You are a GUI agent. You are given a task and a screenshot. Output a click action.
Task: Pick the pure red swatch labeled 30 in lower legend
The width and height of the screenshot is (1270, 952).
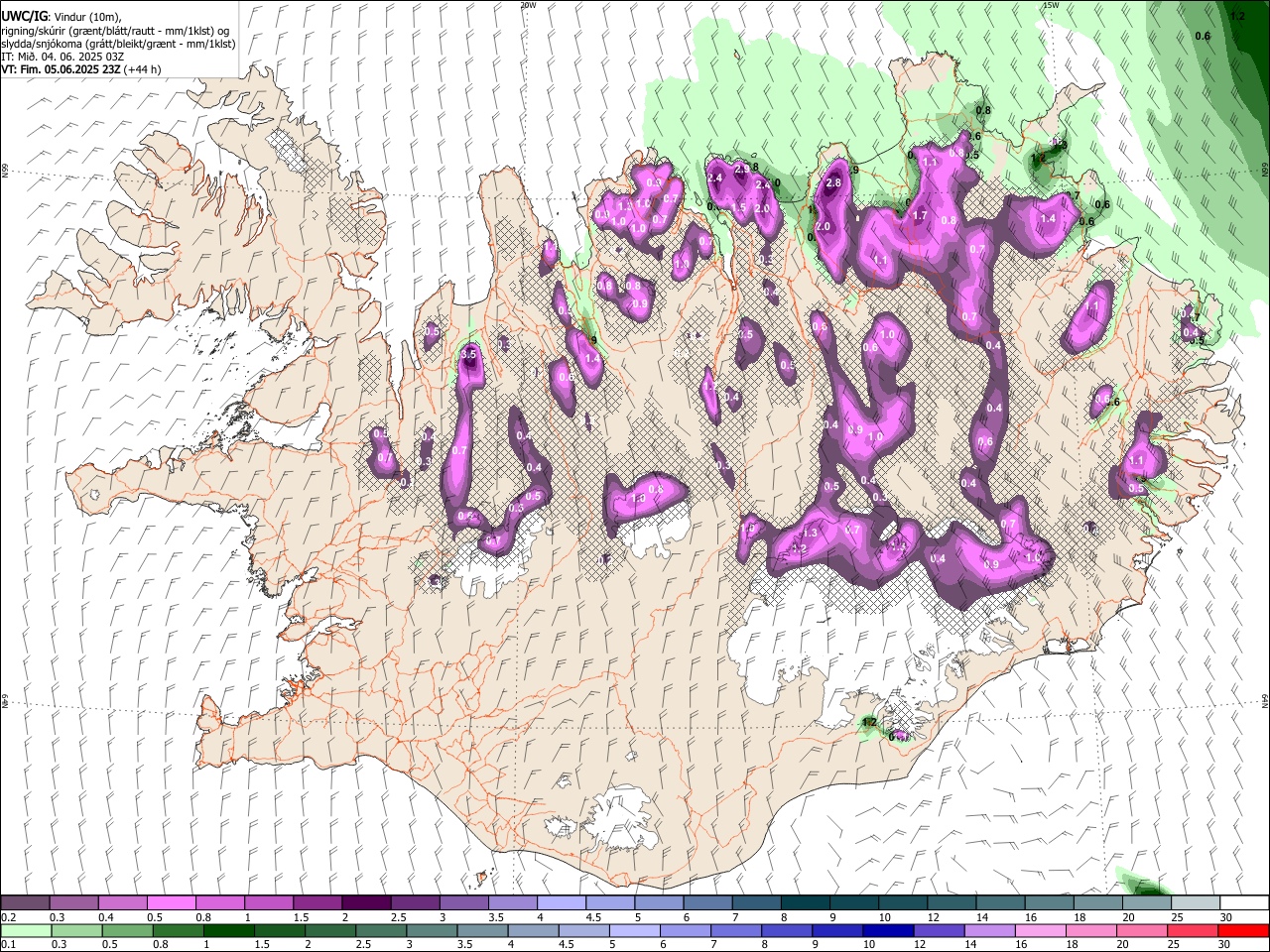pyautogui.click(x=1242, y=930)
